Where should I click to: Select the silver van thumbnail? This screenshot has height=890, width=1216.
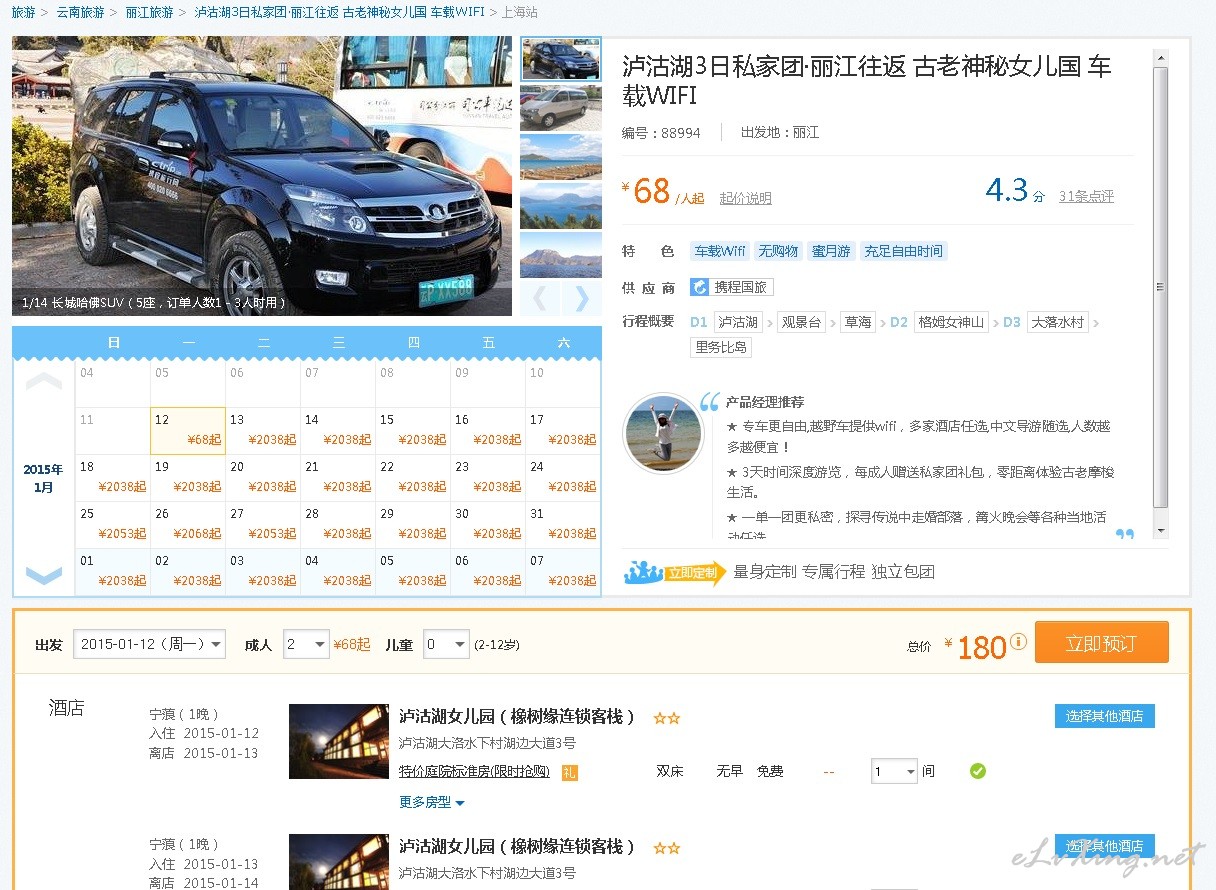(561, 108)
